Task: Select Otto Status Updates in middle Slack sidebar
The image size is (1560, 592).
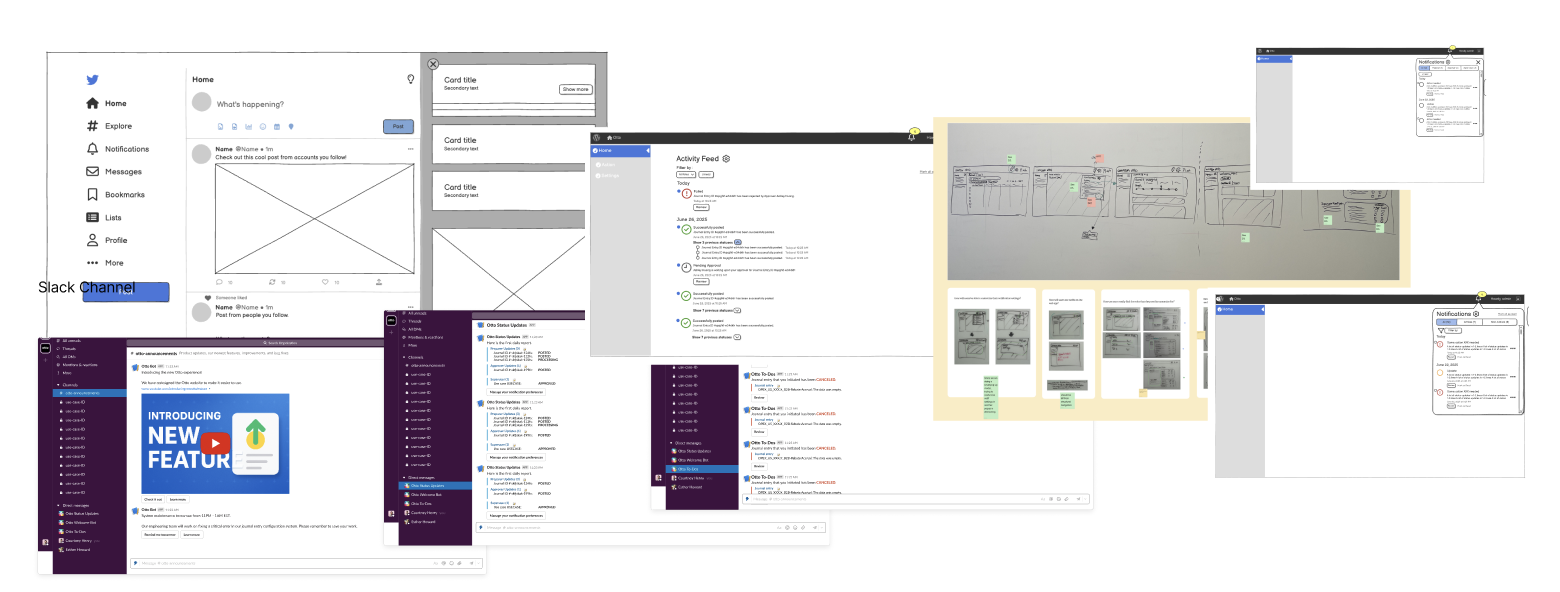Action: pyautogui.click(x=437, y=486)
